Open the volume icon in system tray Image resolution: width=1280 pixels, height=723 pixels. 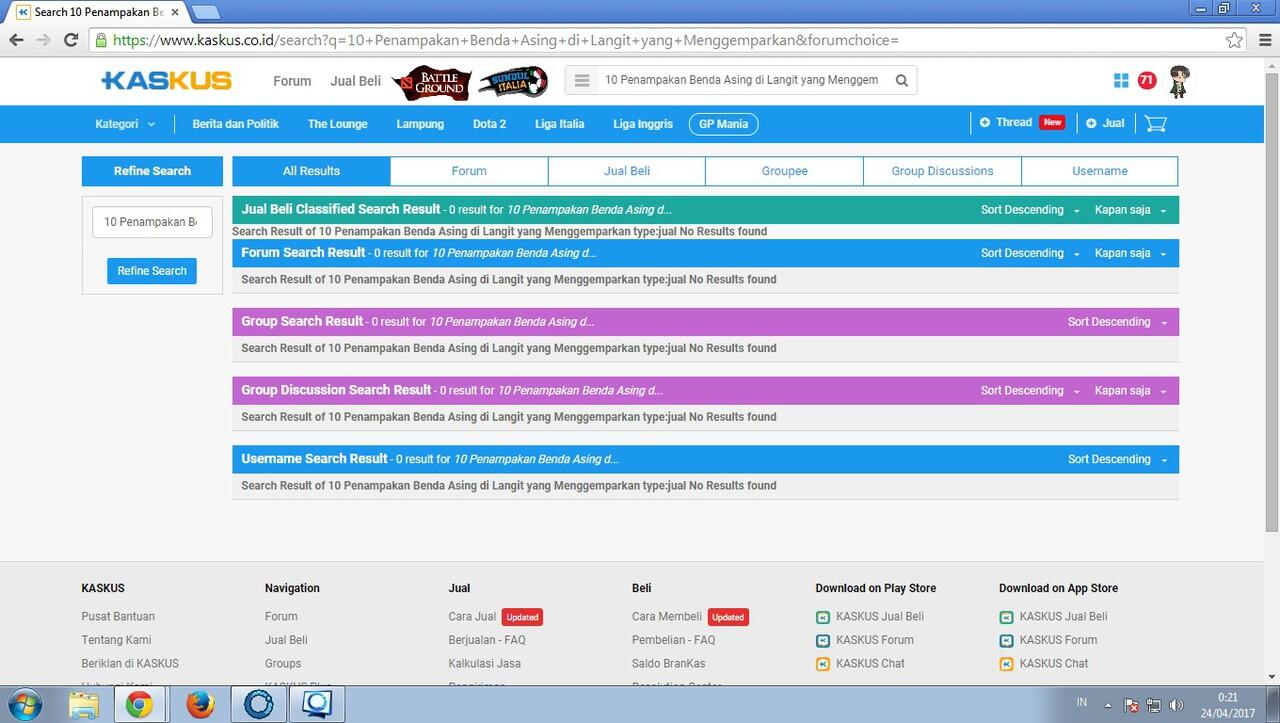pyautogui.click(x=1176, y=705)
